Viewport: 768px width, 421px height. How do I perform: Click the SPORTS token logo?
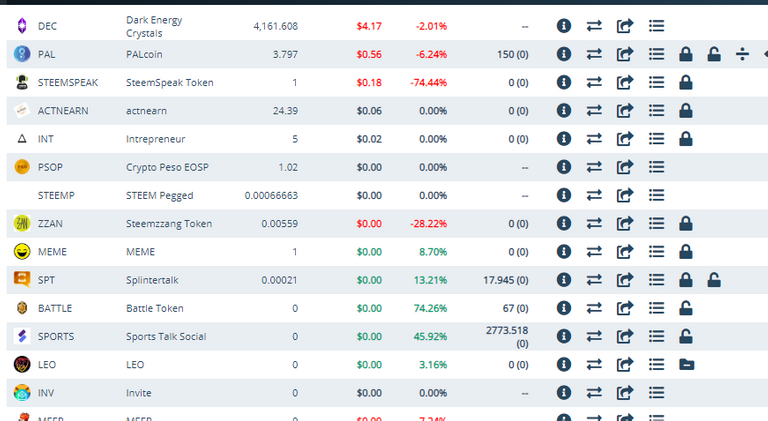tap(22, 336)
